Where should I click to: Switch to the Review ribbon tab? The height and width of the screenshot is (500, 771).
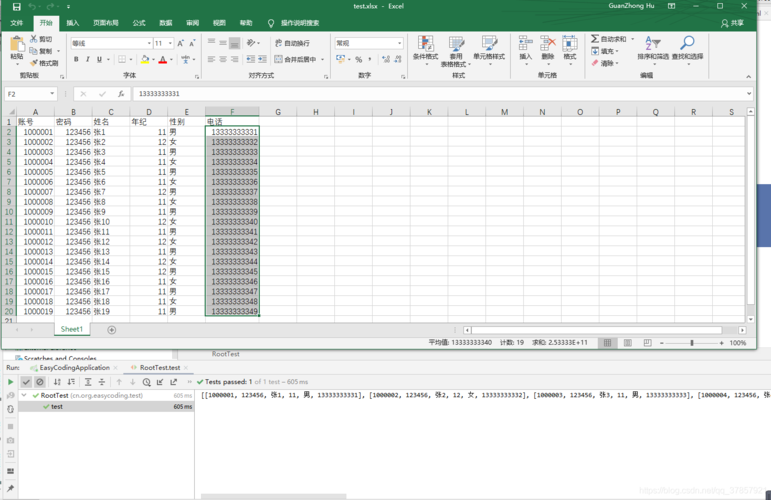point(193,23)
